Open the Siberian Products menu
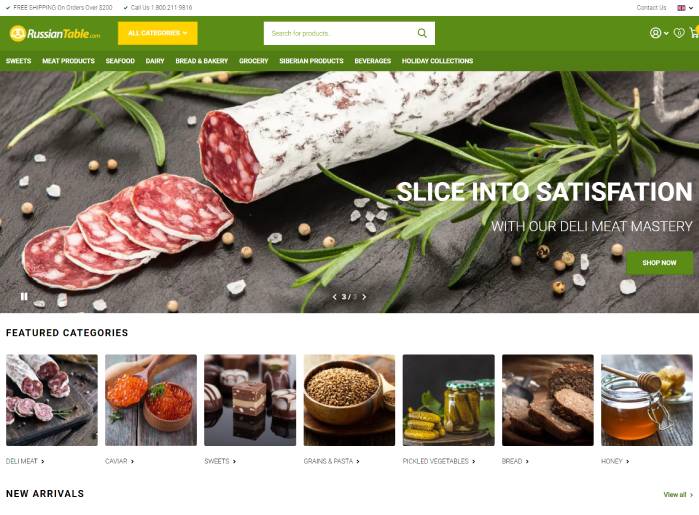This screenshot has height=515, width=699. click(311, 61)
